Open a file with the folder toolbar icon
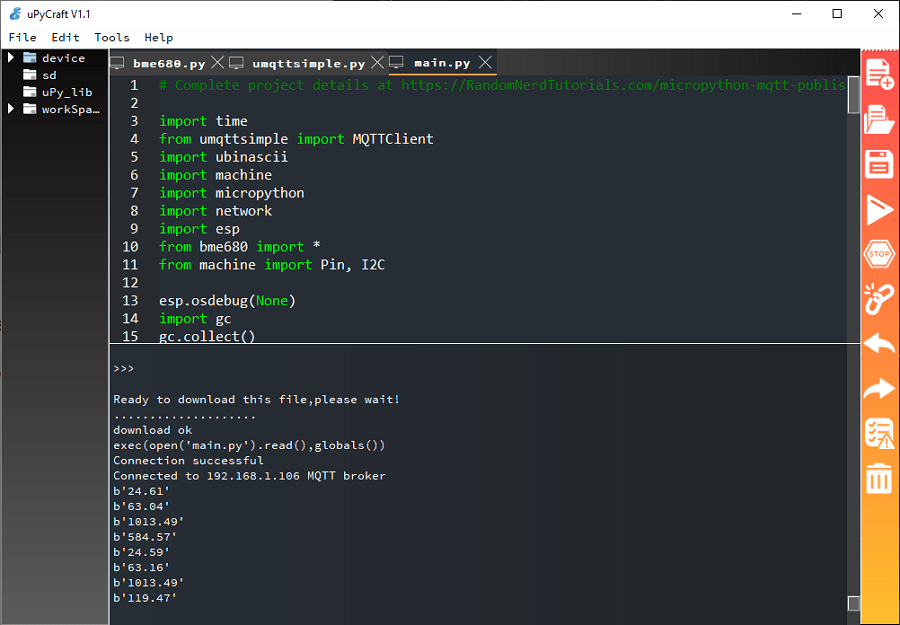The height and width of the screenshot is (625, 900). point(878,118)
